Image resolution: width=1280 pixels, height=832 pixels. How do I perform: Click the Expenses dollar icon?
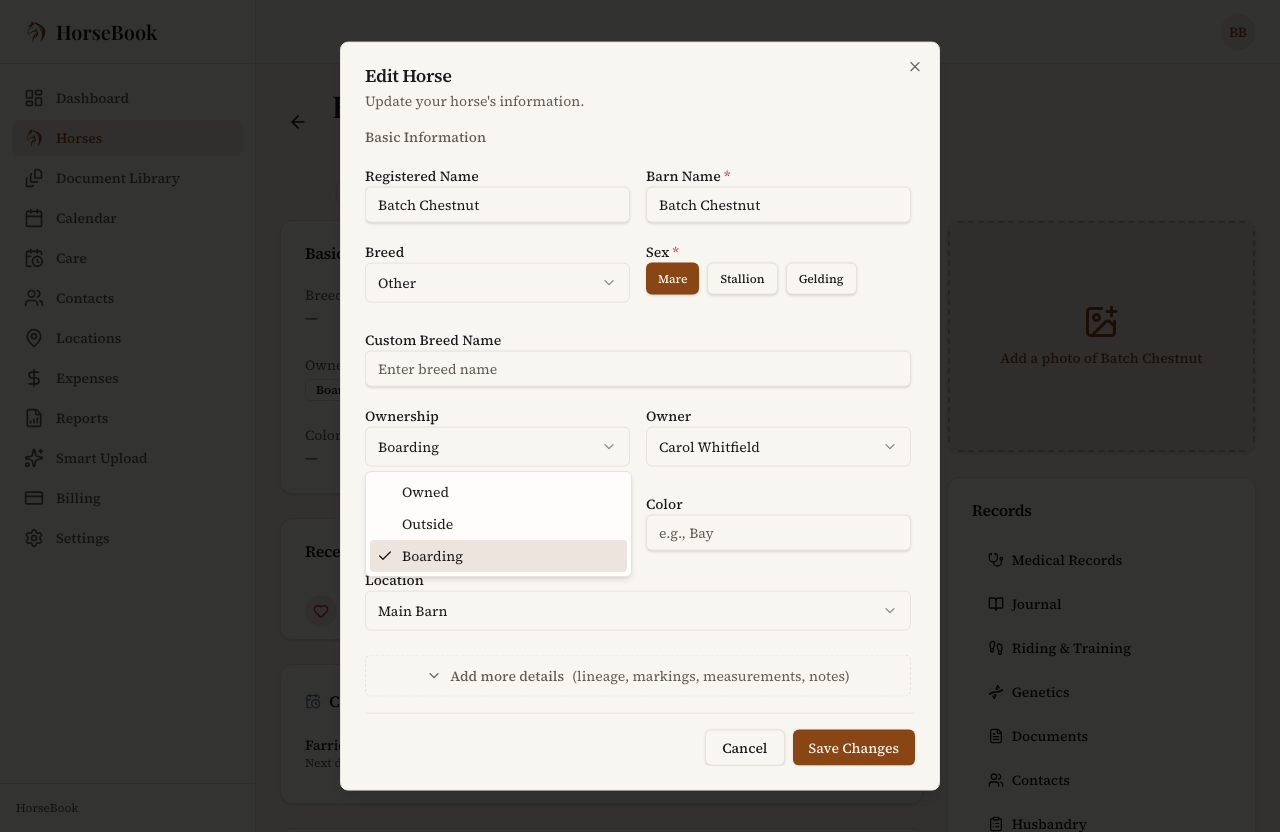click(34, 378)
